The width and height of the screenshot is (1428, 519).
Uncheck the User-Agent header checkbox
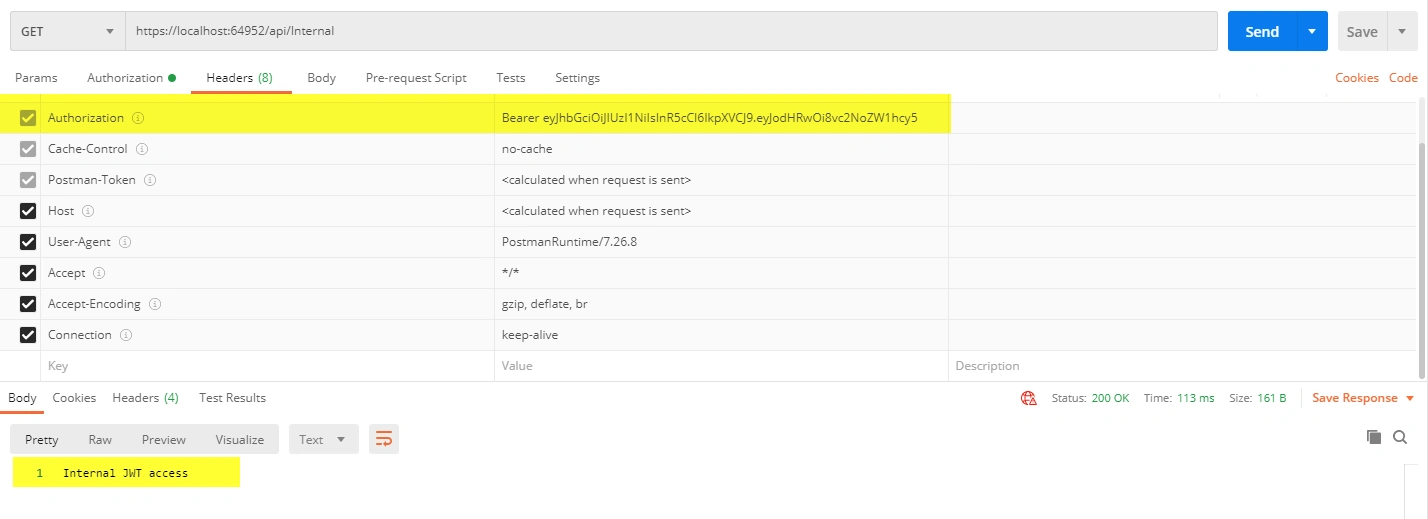[28, 242]
